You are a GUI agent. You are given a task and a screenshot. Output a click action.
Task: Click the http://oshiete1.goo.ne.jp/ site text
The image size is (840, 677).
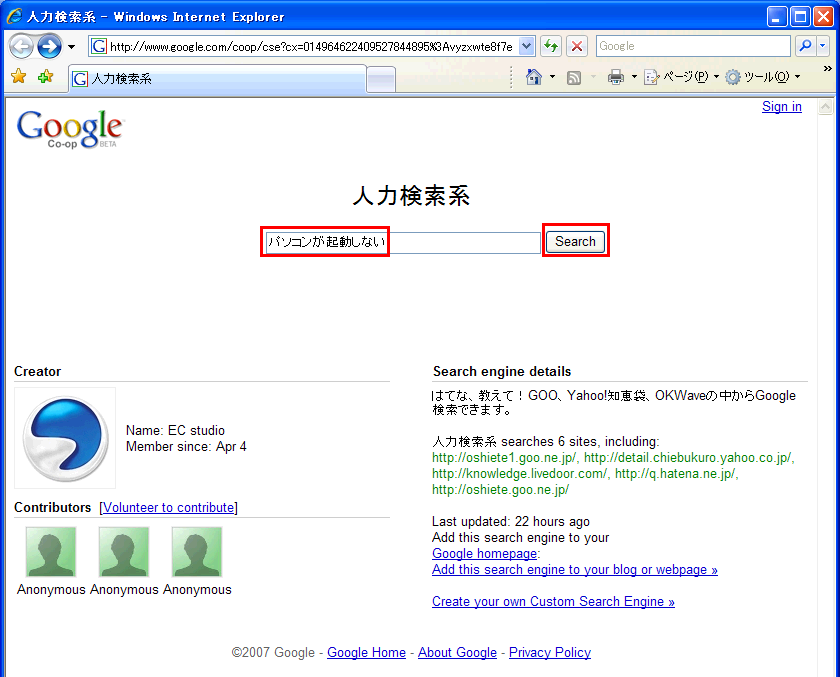[504, 457]
